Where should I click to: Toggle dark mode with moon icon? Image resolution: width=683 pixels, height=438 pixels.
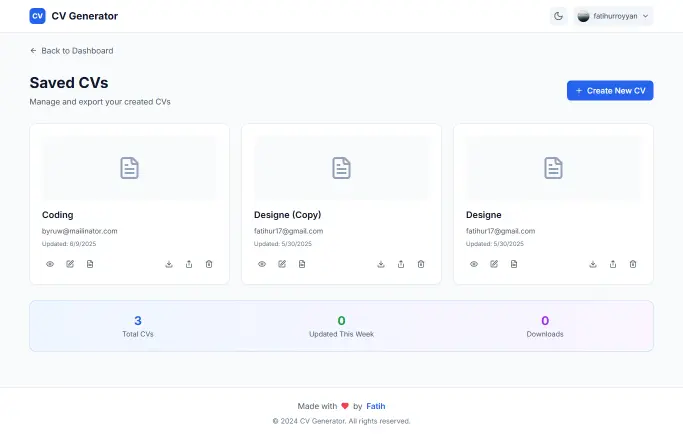pos(558,16)
